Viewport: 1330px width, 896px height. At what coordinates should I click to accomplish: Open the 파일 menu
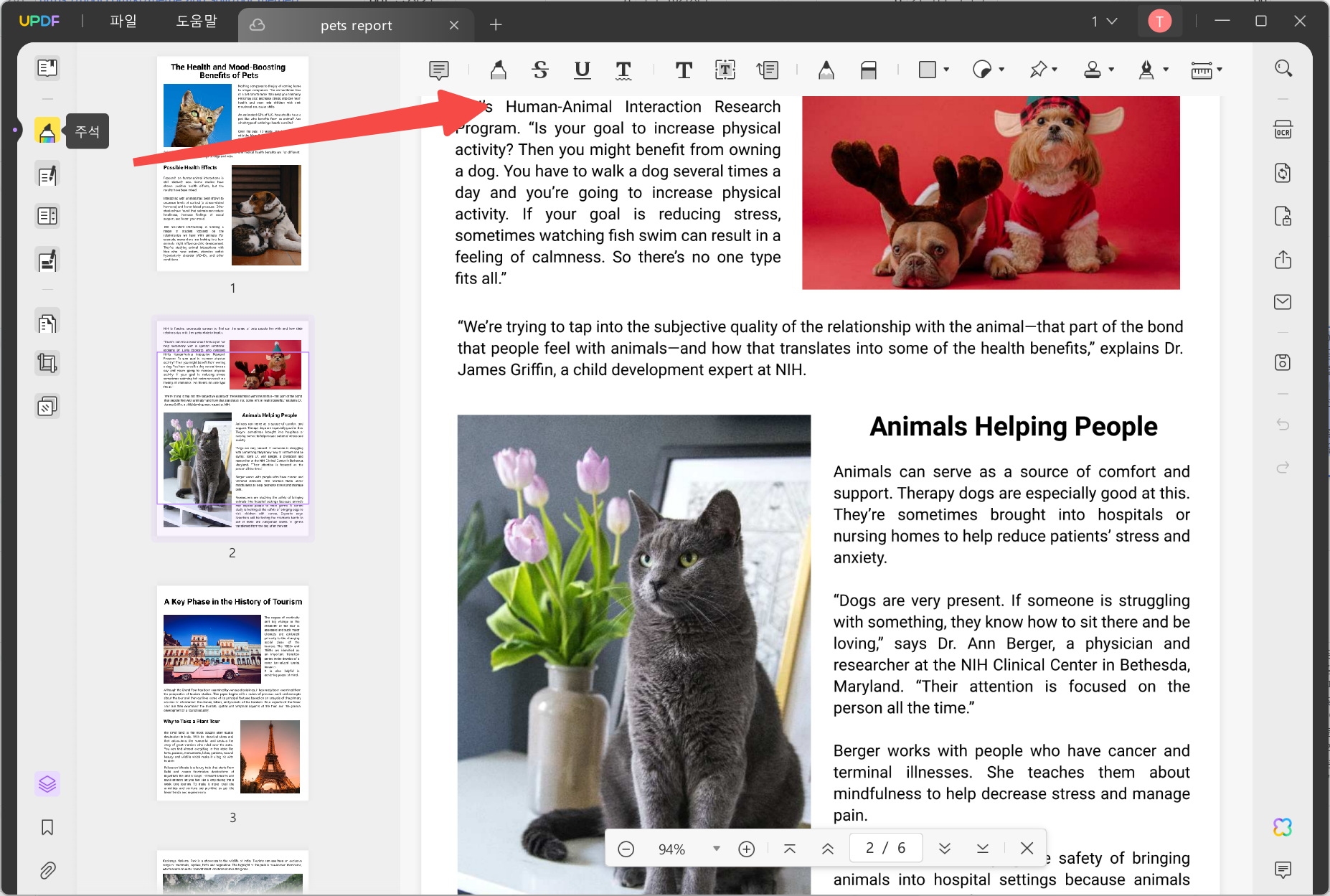point(123,22)
